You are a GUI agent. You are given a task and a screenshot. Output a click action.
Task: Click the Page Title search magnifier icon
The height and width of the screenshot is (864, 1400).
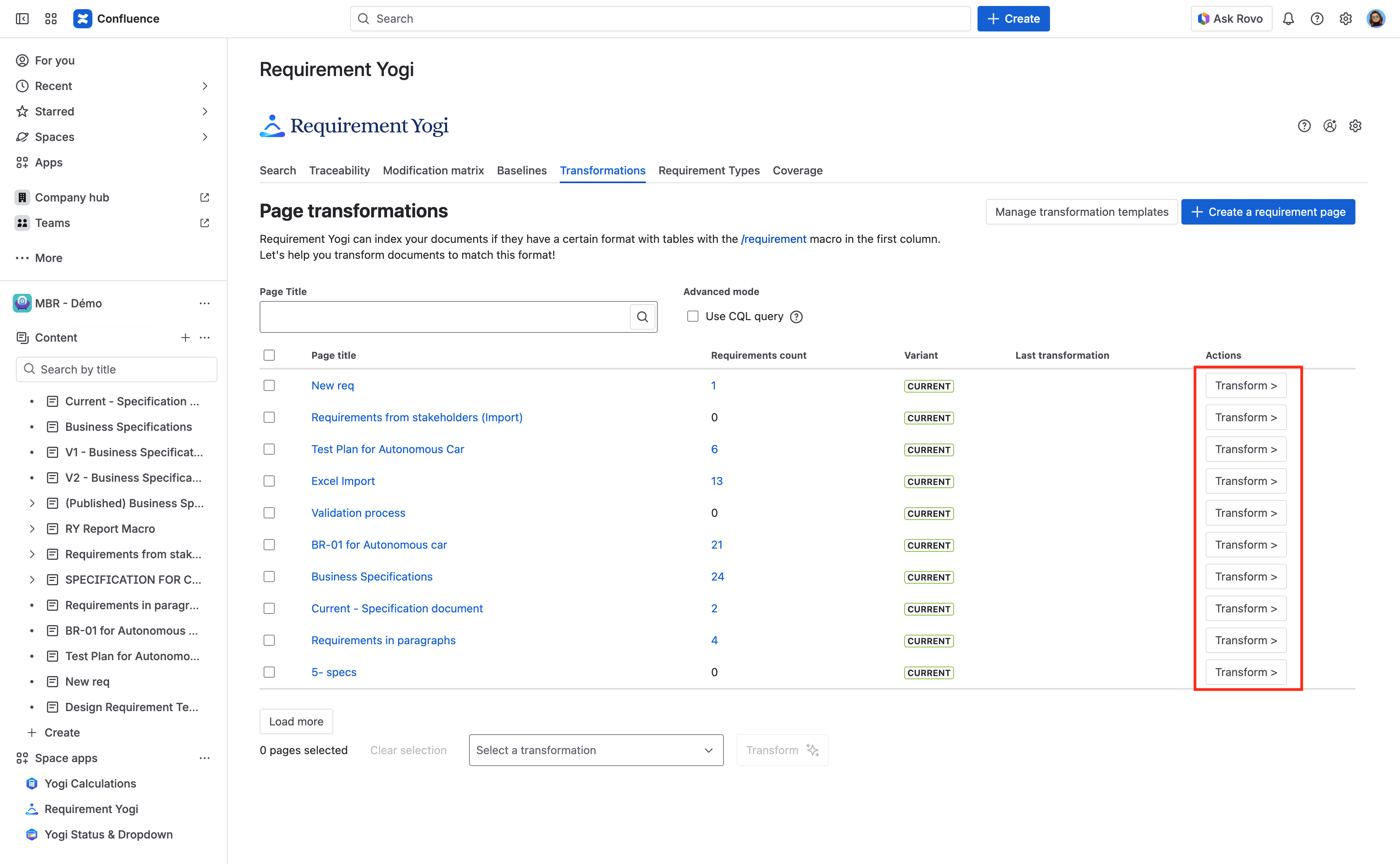pos(642,317)
